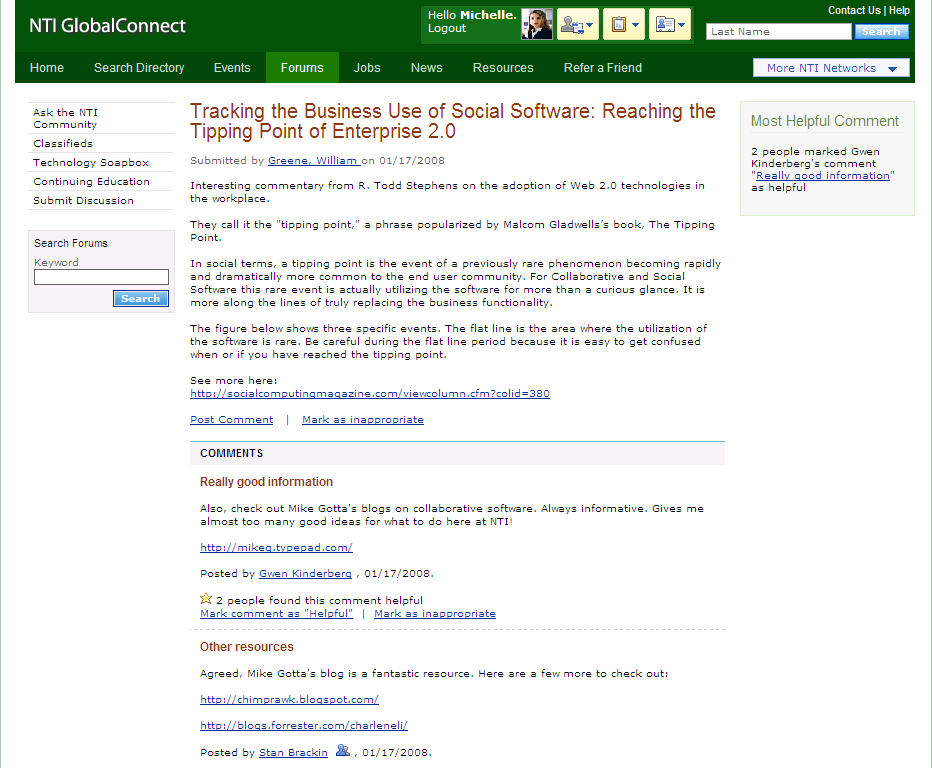Click Submit Discussion in sidebar

tap(83, 200)
